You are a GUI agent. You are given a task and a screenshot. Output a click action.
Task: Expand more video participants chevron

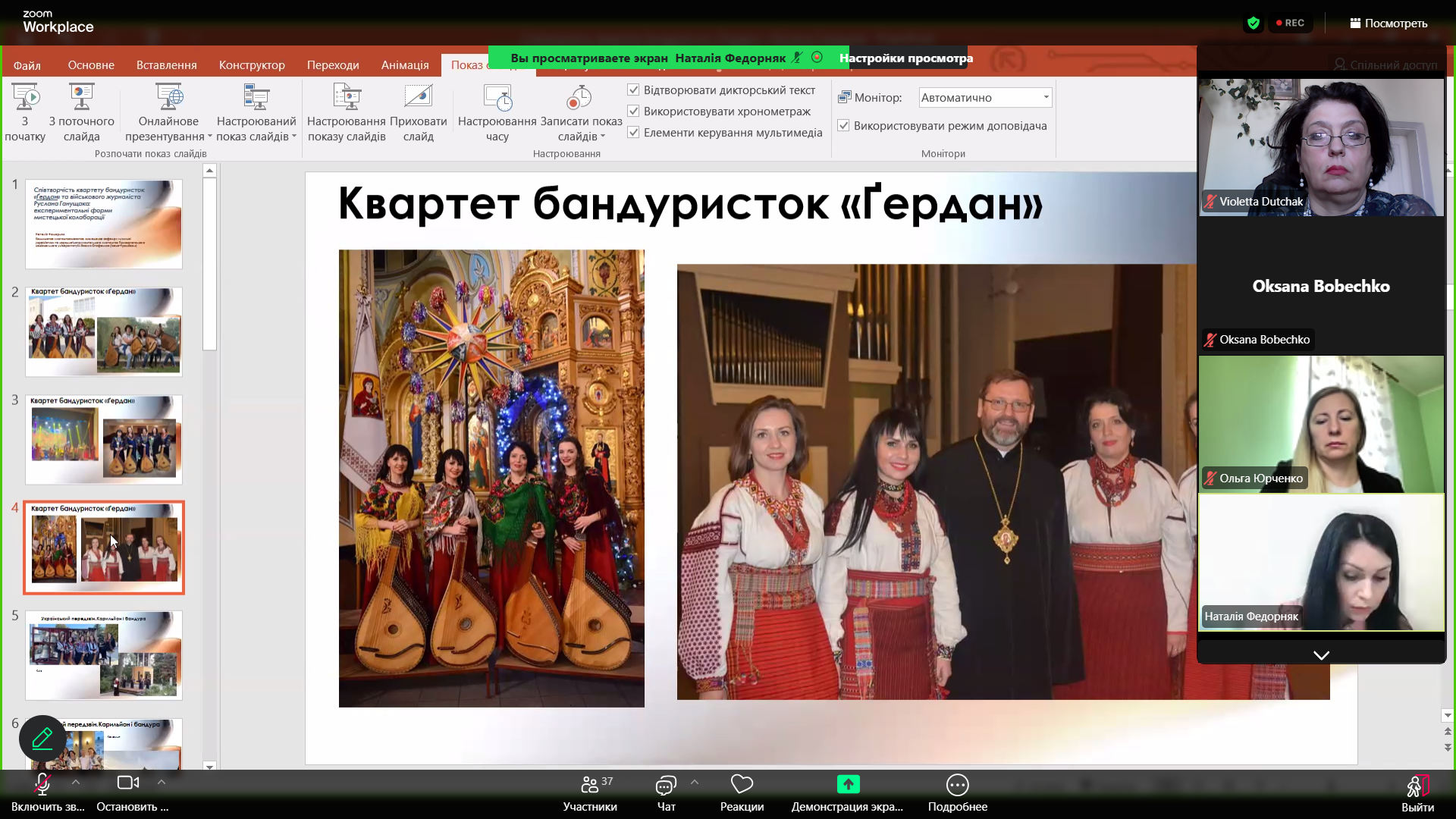click(x=1321, y=655)
